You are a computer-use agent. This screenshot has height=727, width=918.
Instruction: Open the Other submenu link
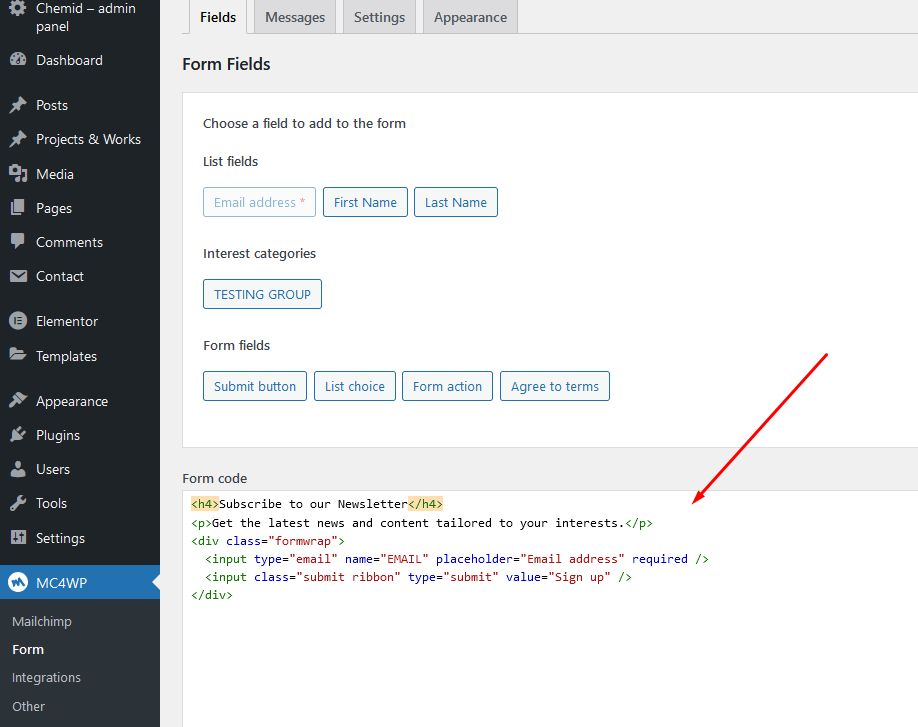pos(28,706)
